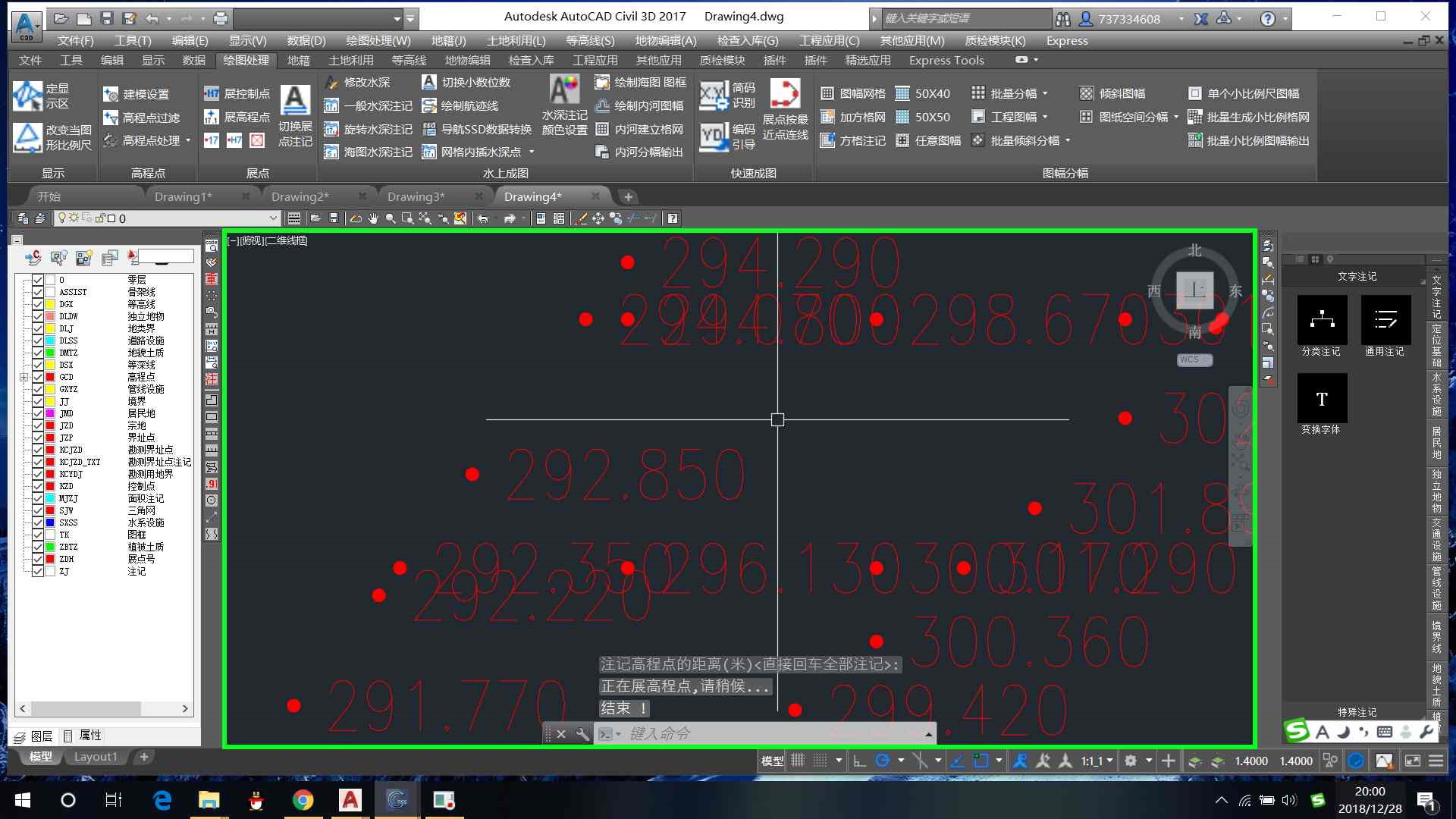Uncheck the ZJ 注记 layer checkbox
Image resolution: width=1456 pixels, height=819 pixels.
37,571
